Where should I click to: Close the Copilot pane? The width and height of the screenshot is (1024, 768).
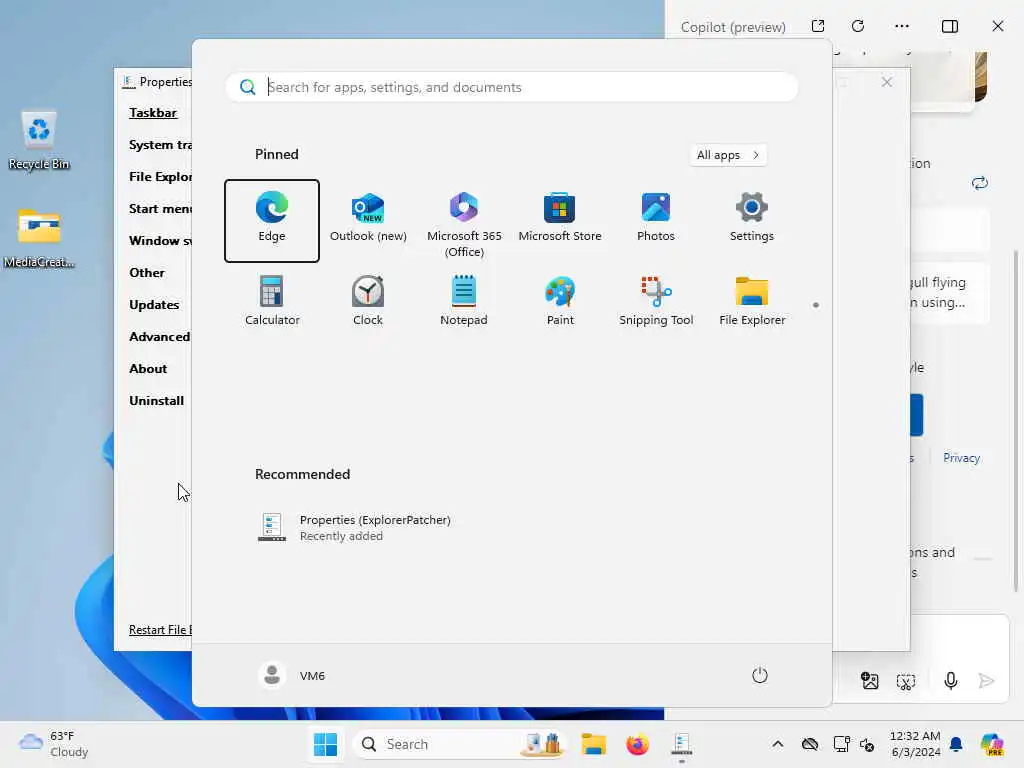[x=998, y=26]
